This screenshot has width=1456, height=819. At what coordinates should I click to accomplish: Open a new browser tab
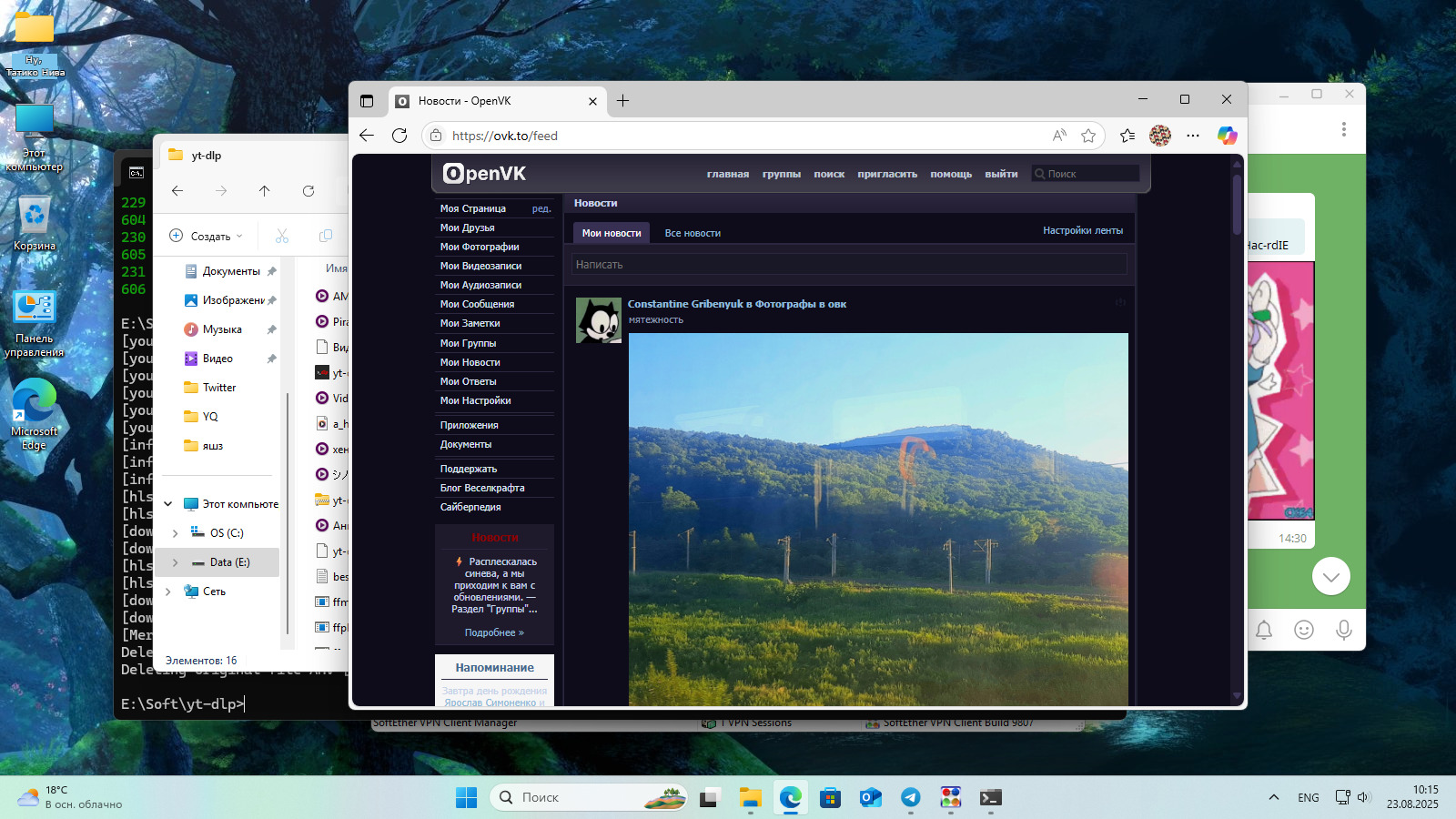[622, 101]
